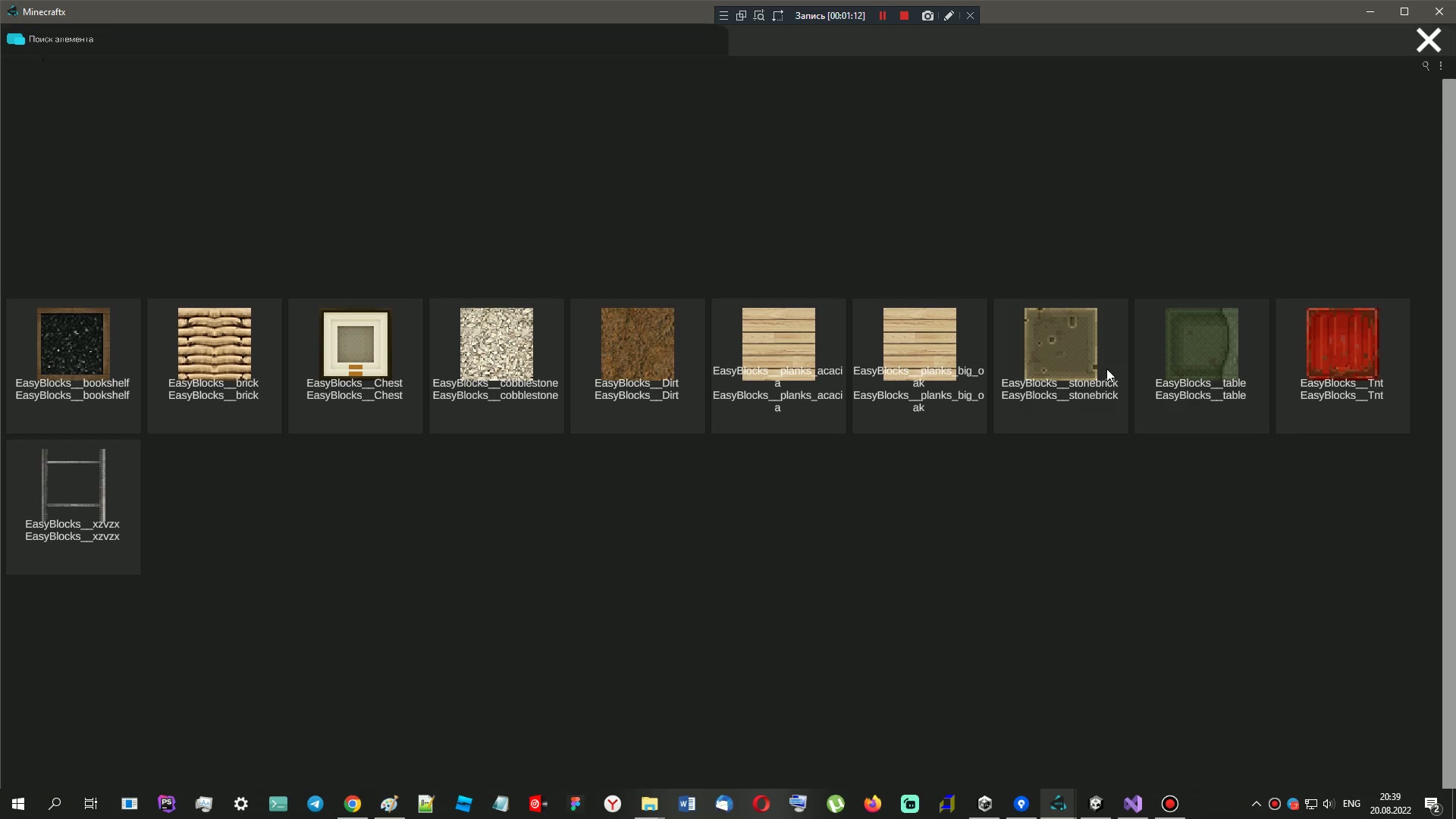The height and width of the screenshot is (819, 1456).
Task: Close the recording toolbar
Action: [970, 15]
